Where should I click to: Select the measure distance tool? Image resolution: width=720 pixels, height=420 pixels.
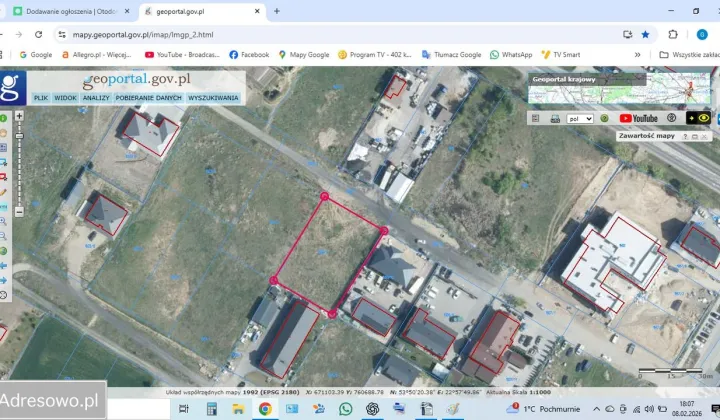[3, 207]
